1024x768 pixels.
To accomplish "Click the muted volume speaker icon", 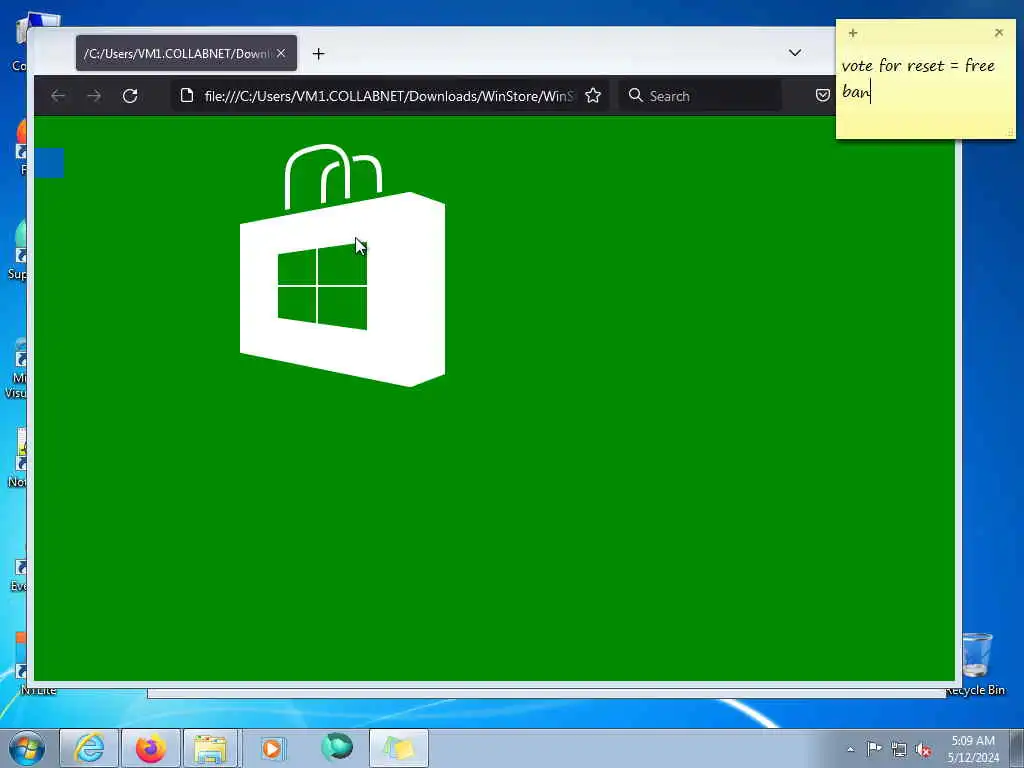I will (923, 750).
